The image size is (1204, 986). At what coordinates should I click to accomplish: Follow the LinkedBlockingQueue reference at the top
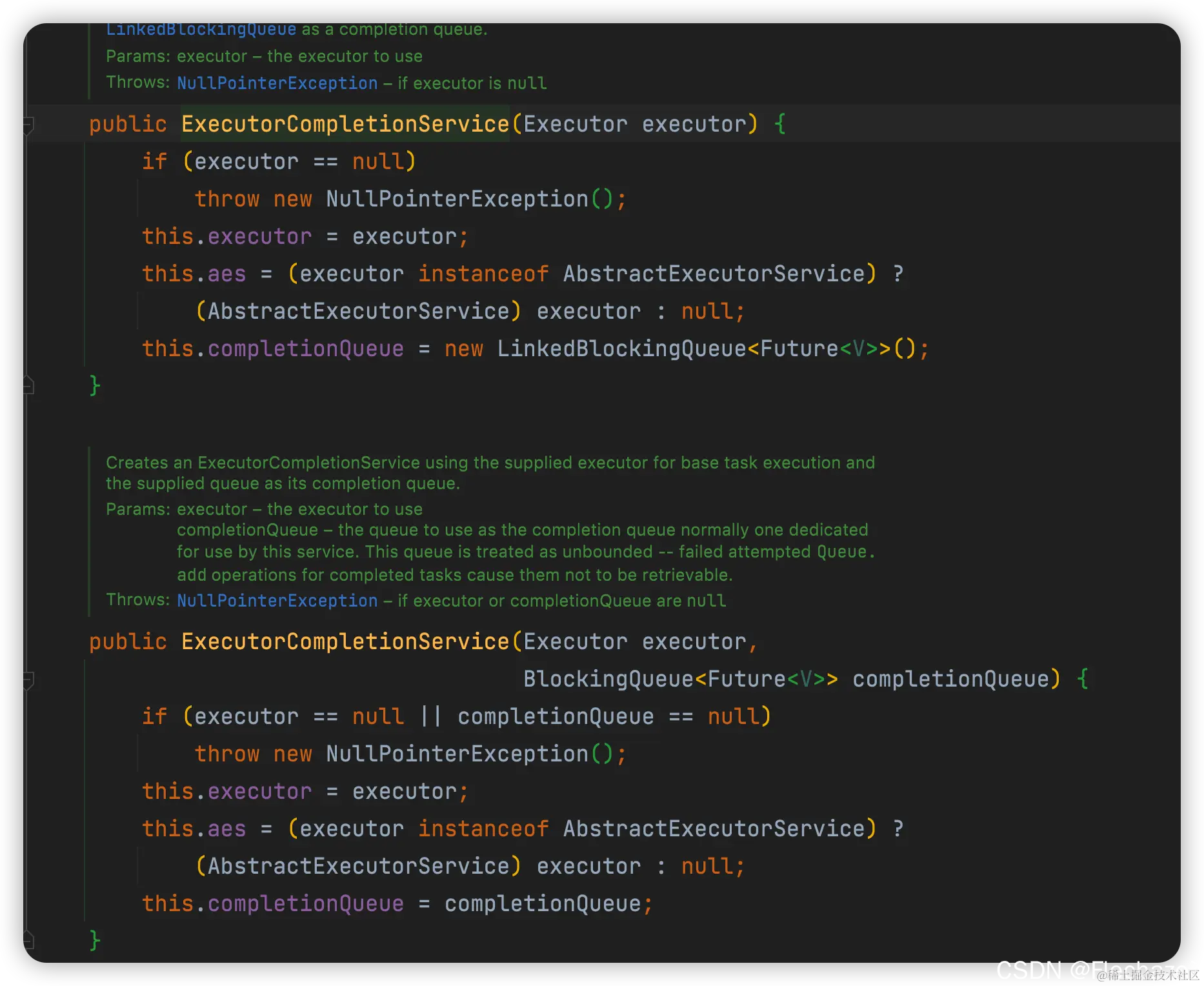coord(201,29)
